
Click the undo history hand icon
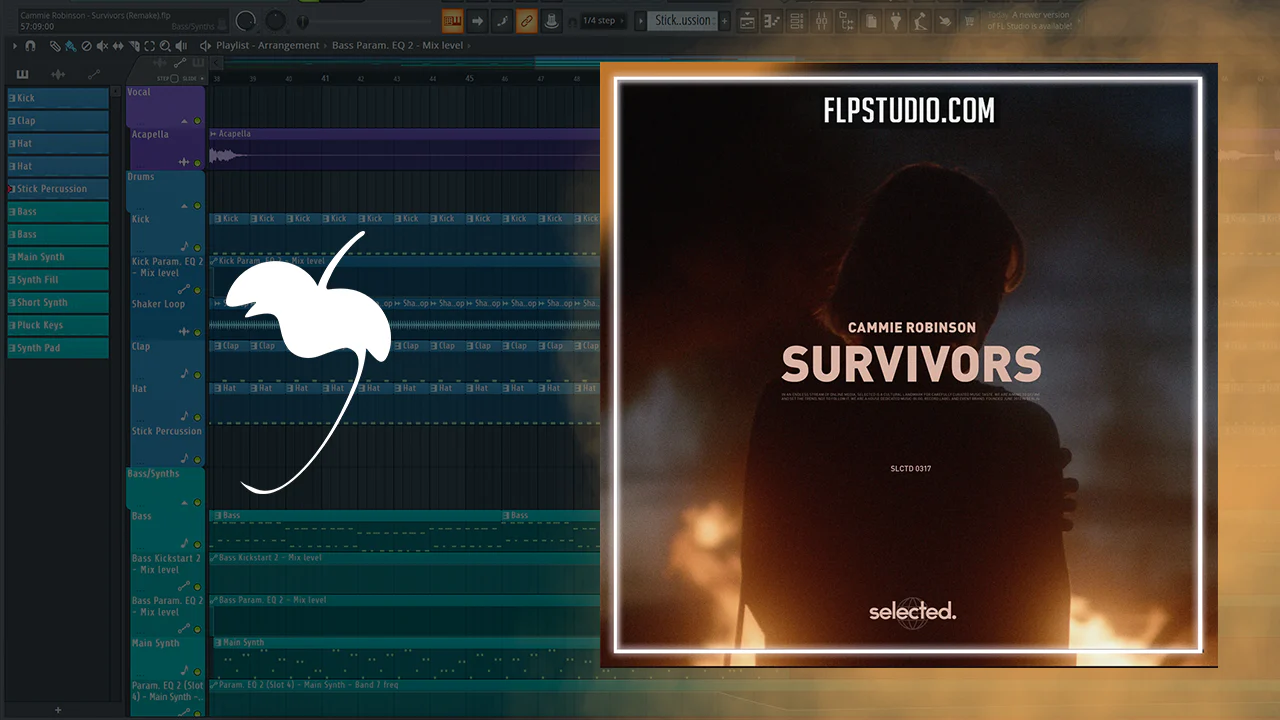coord(943,20)
